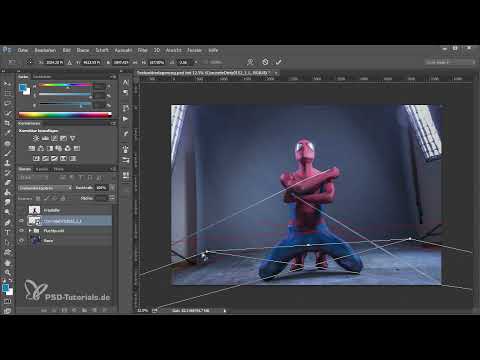Open the Deckkraft opacity slider arrow
The height and width of the screenshot is (360, 480).
(112, 188)
